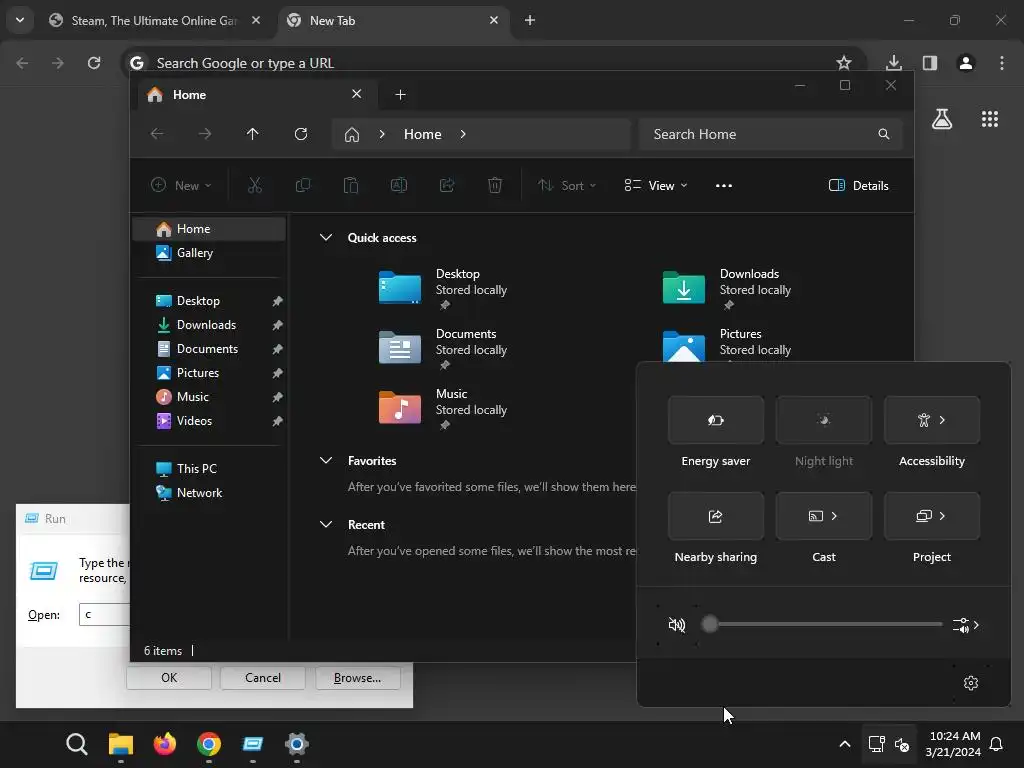Click the Cut scissors icon in File Explorer toolbar

(x=255, y=185)
